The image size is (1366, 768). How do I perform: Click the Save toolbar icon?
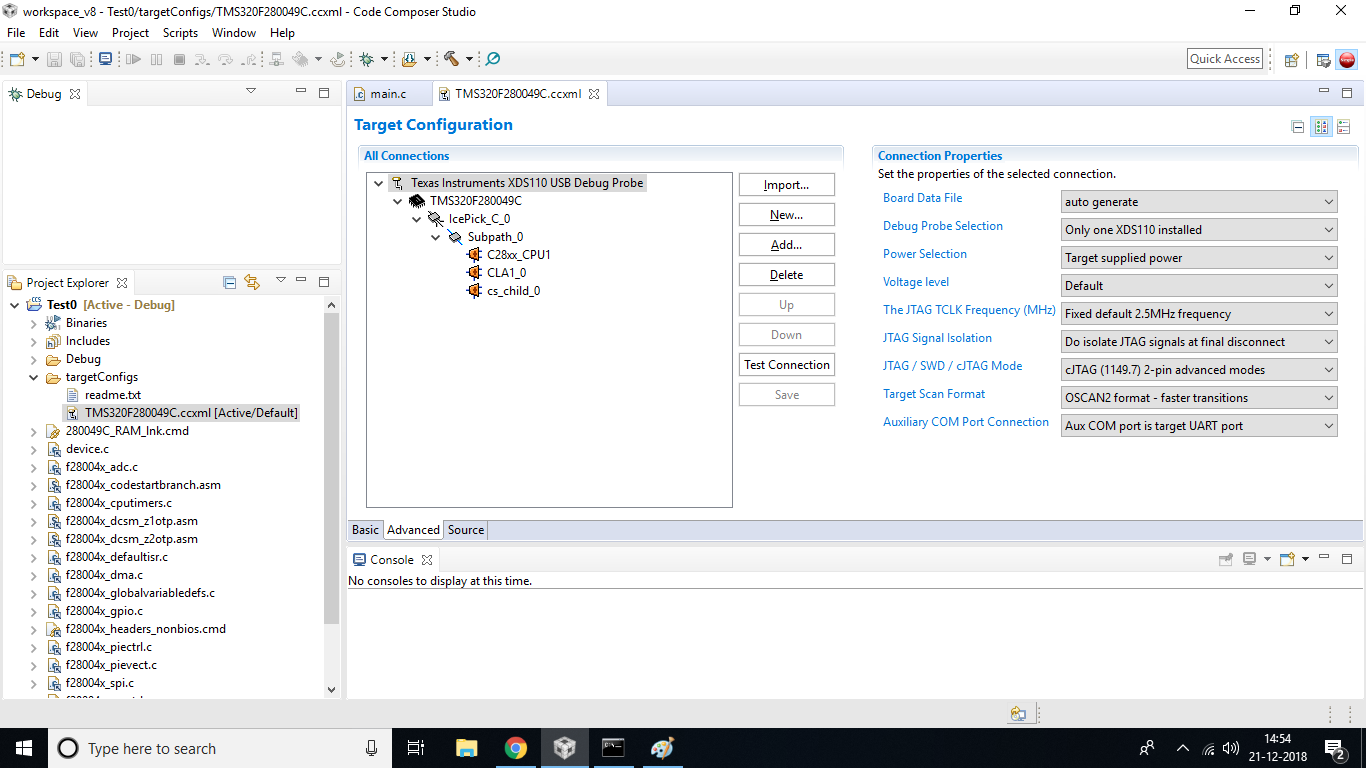pyautogui.click(x=55, y=59)
